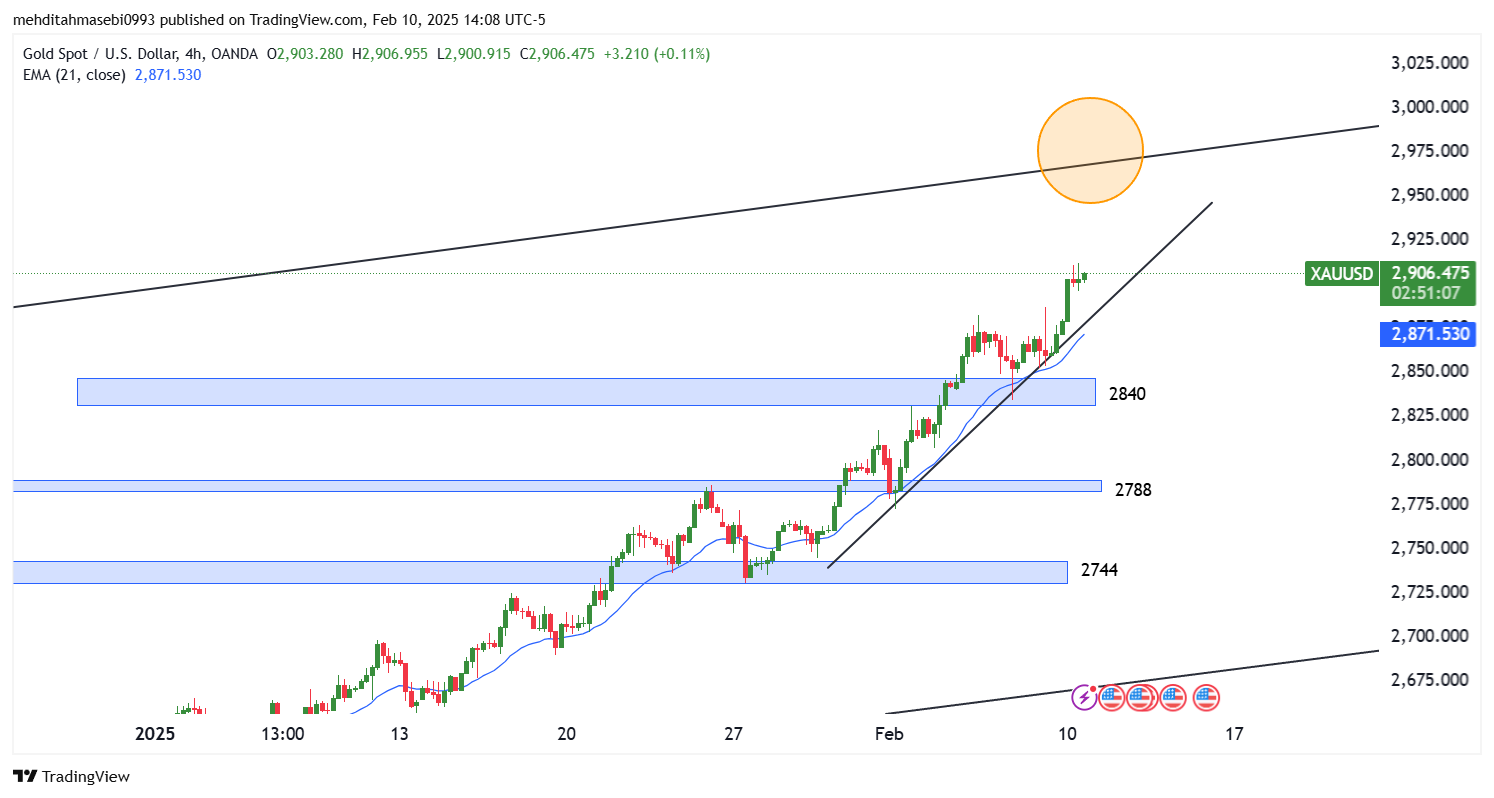Select the blue rectangle zone at 2788
1494x798 pixels.
coord(557,486)
